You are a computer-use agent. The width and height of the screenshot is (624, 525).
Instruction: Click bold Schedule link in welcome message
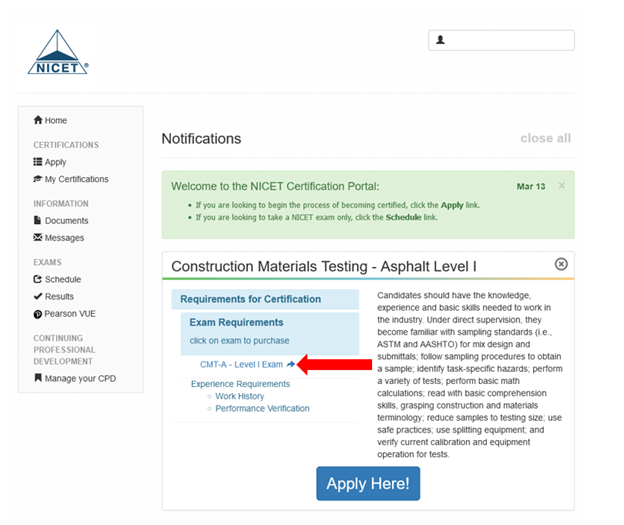[x=404, y=217]
